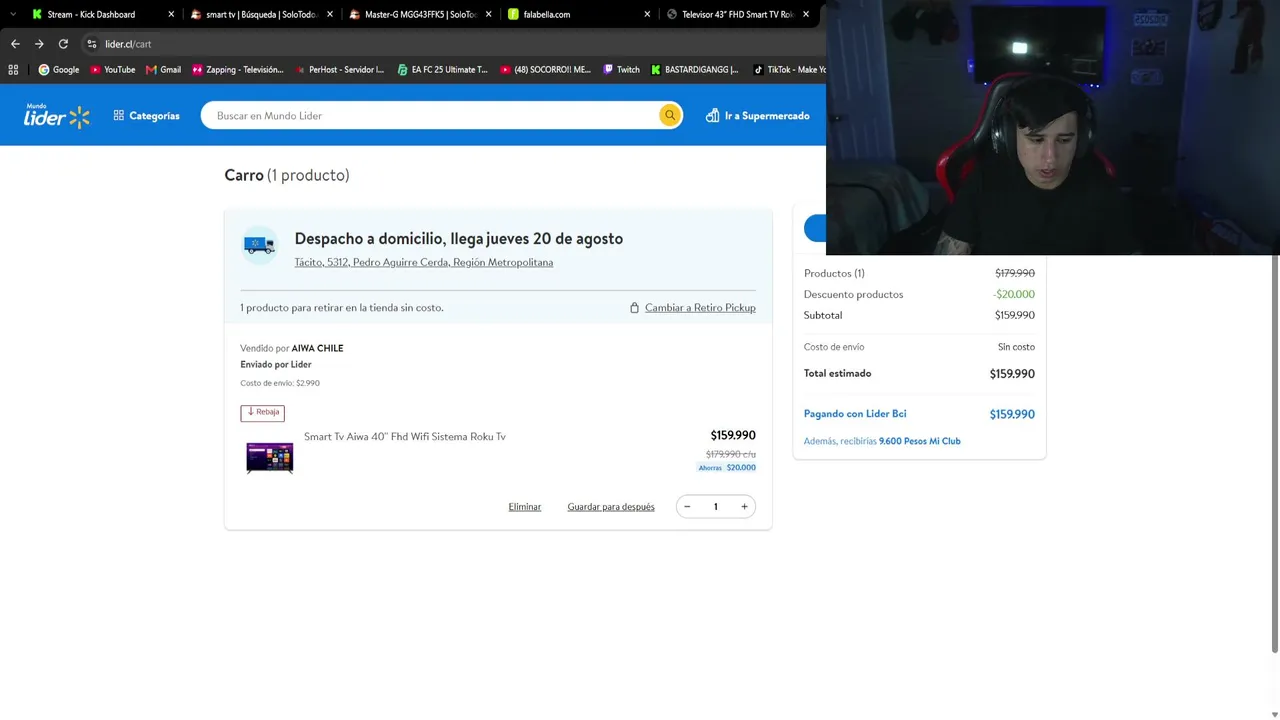Close the falabella.com tab
Viewport: 1280px width, 720px height.
tap(647, 15)
